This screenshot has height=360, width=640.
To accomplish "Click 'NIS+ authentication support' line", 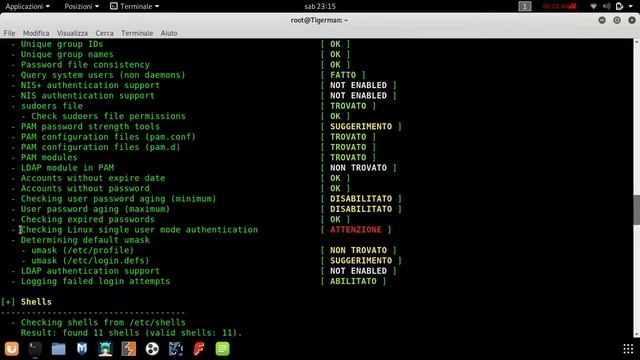I will coord(90,85).
